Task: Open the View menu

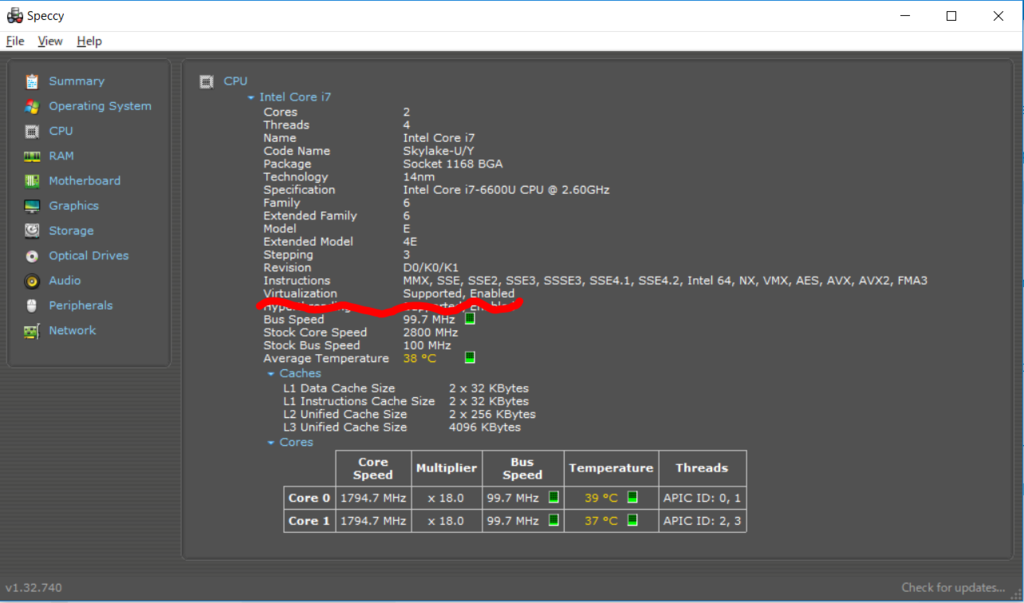Action: [50, 41]
